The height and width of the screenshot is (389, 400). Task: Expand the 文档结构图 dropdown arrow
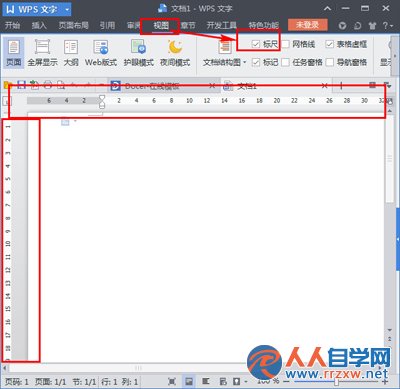point(245,62)
